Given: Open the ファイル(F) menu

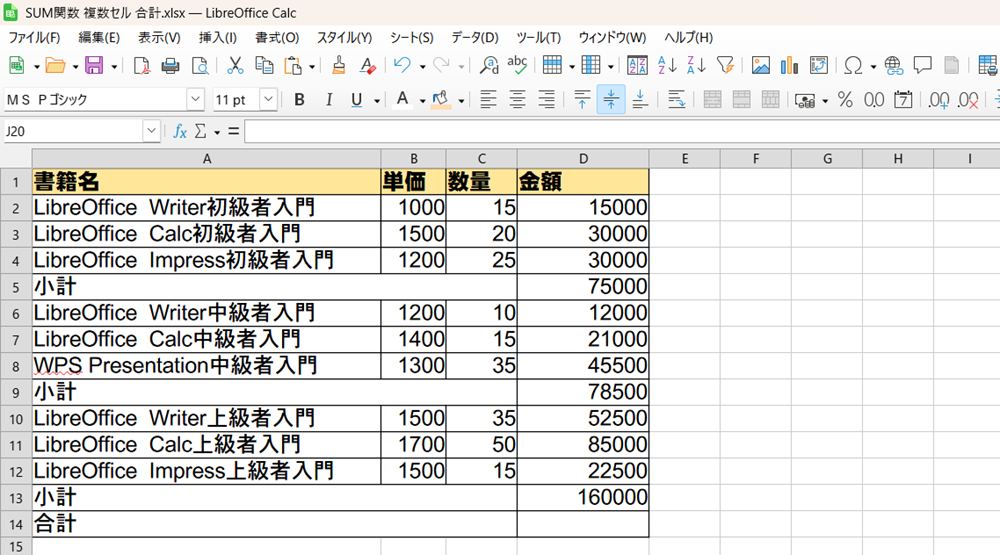Looking at the screenshot, I should [x=34, y=38].
